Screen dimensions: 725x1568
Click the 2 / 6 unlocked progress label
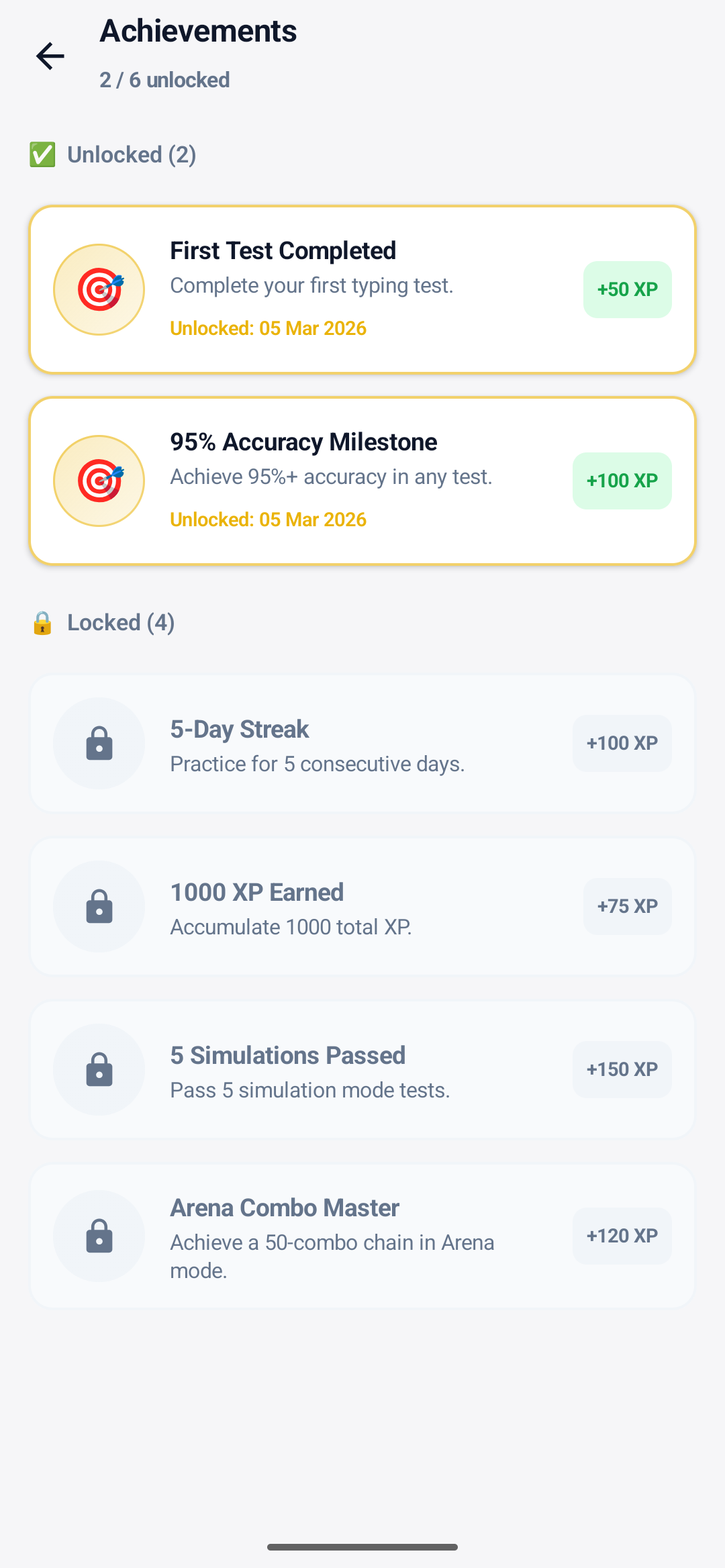164,80
